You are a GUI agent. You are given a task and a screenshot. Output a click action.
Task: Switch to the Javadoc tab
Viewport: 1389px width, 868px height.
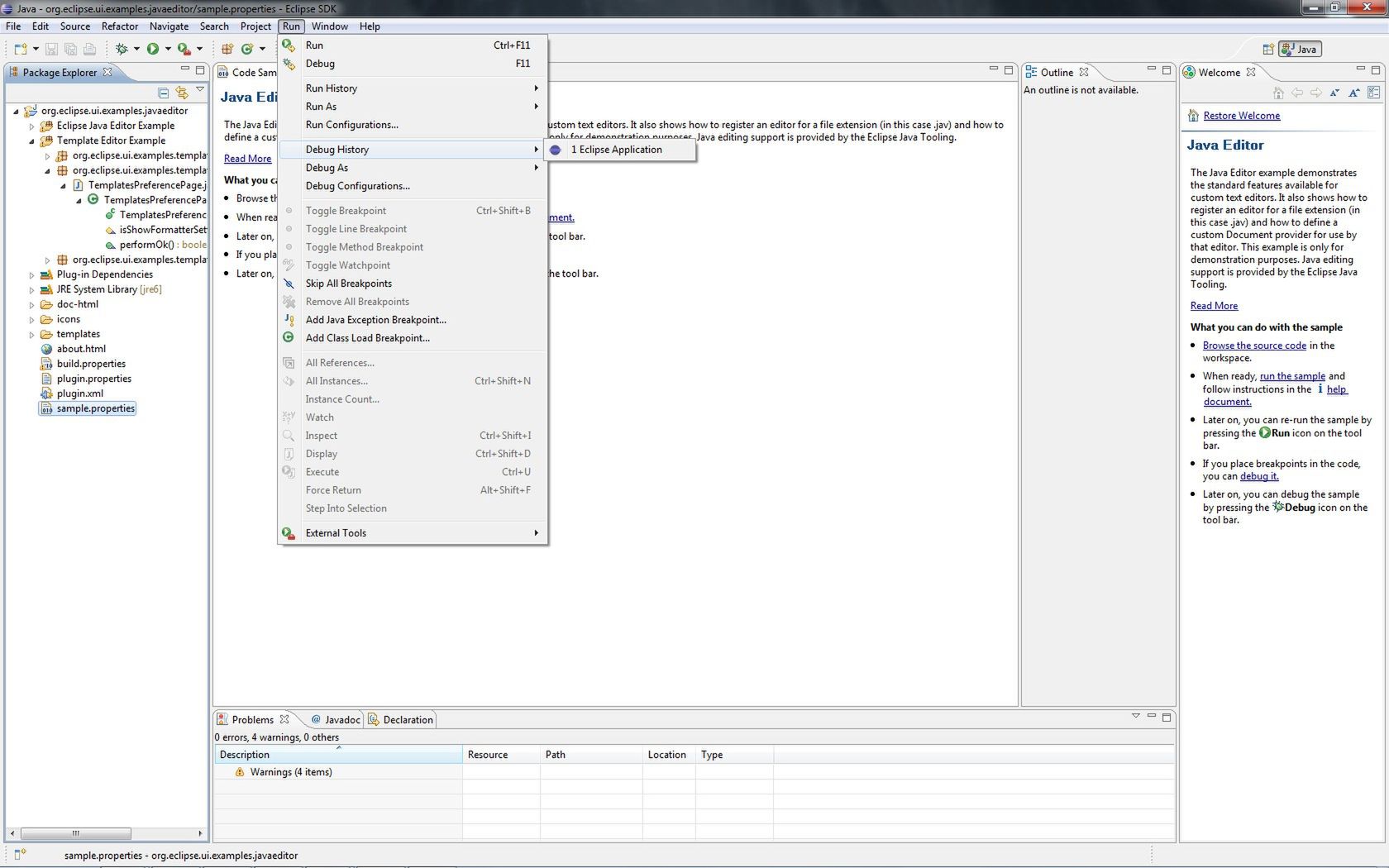[336, 720]
